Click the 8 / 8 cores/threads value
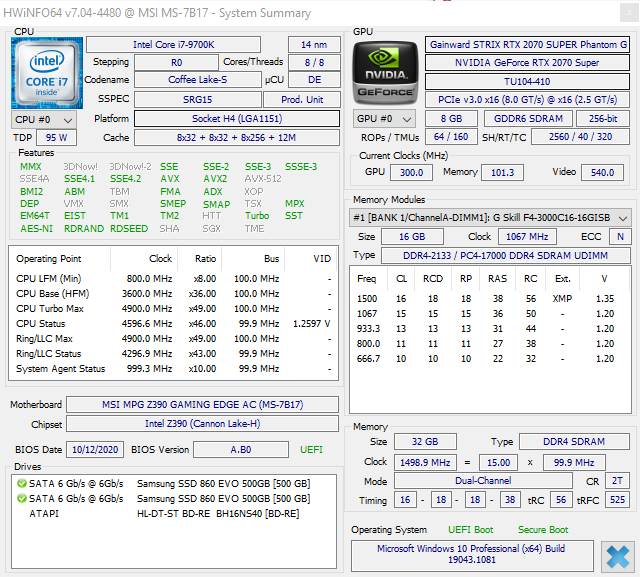The height and width of the screenshot is (577, 640). click(314, 63)
